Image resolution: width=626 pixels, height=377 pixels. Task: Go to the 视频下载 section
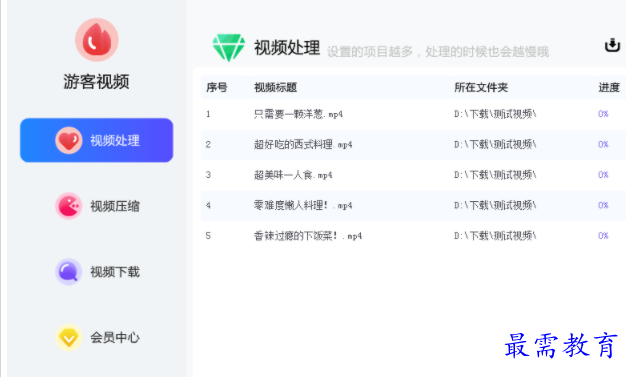[97, 272]
